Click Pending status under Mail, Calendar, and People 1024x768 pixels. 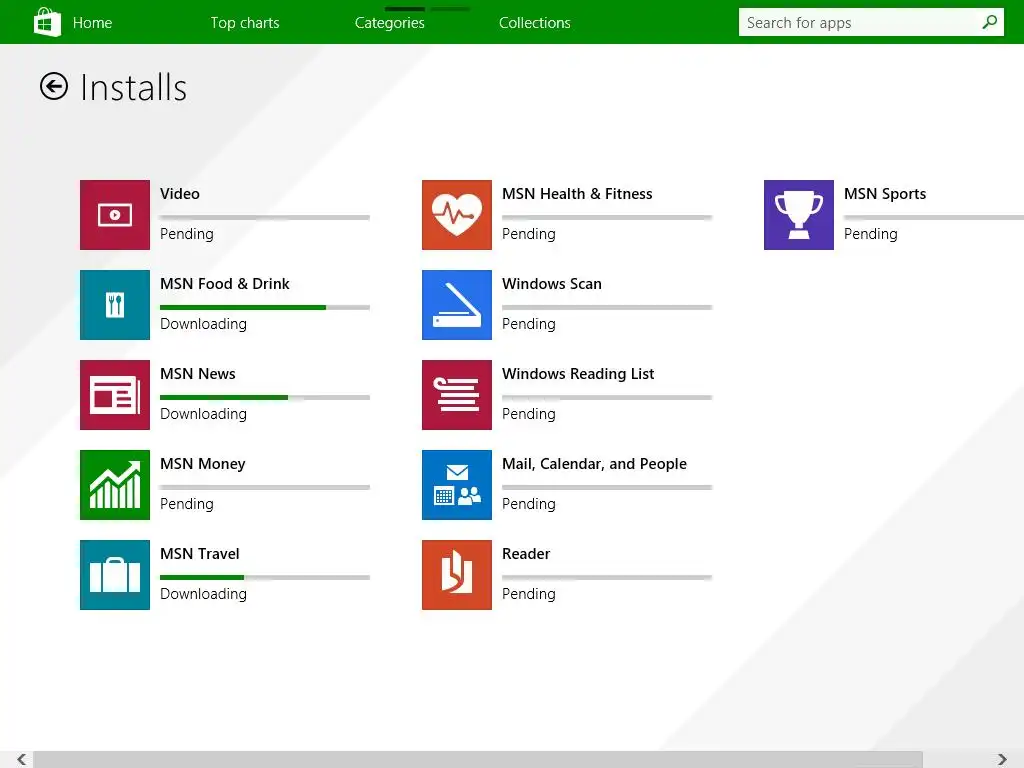529,505
